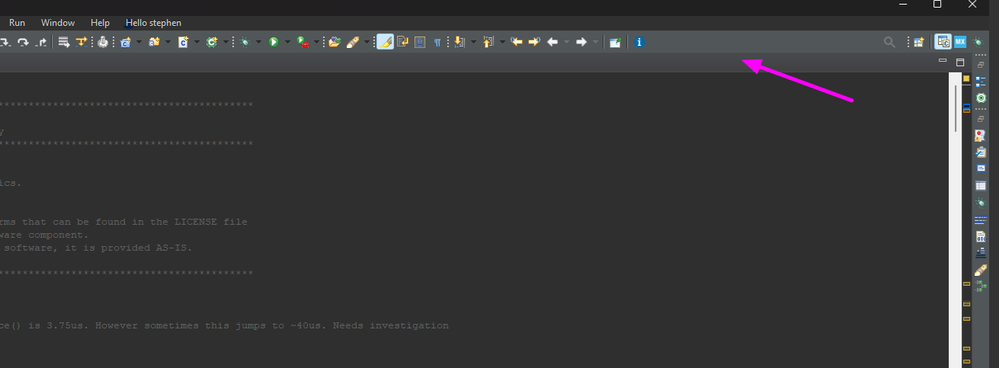Expand the Search flashlight dropdown arrow

pos(366,42)
